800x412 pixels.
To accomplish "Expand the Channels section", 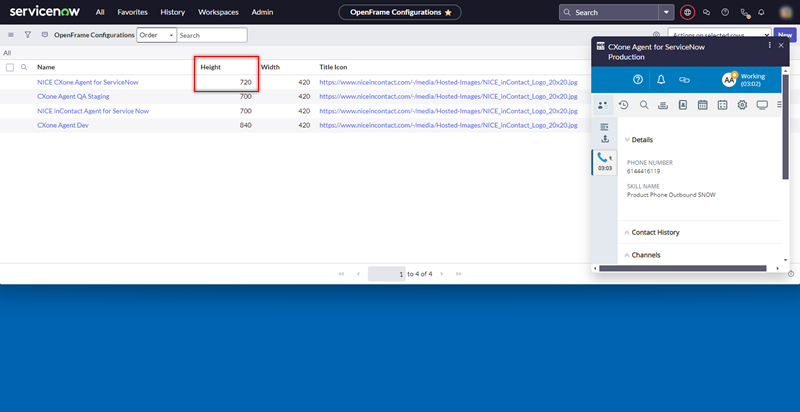I will click(x=642, y=255).
